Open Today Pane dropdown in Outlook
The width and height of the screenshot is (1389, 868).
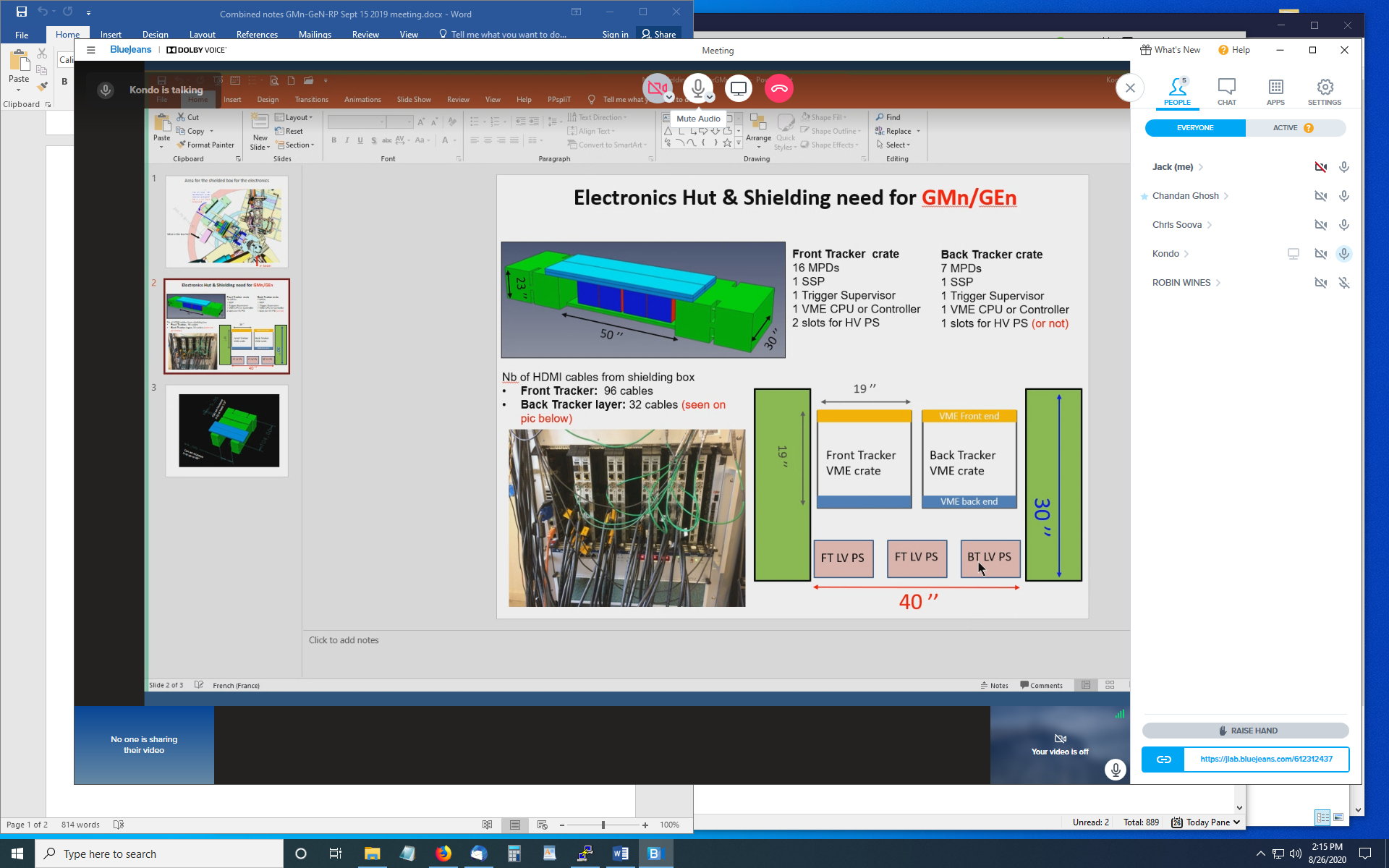tap(1236, 822)
